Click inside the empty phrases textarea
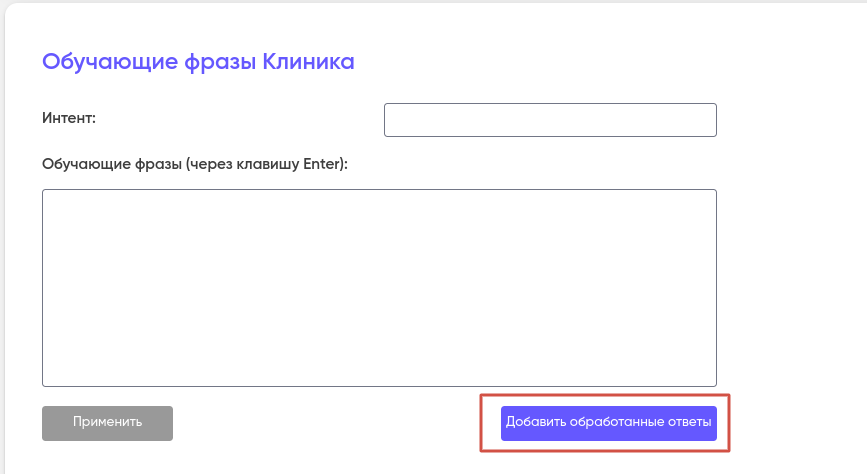This screenshot has width=867, height=474. tap(379, 287)
